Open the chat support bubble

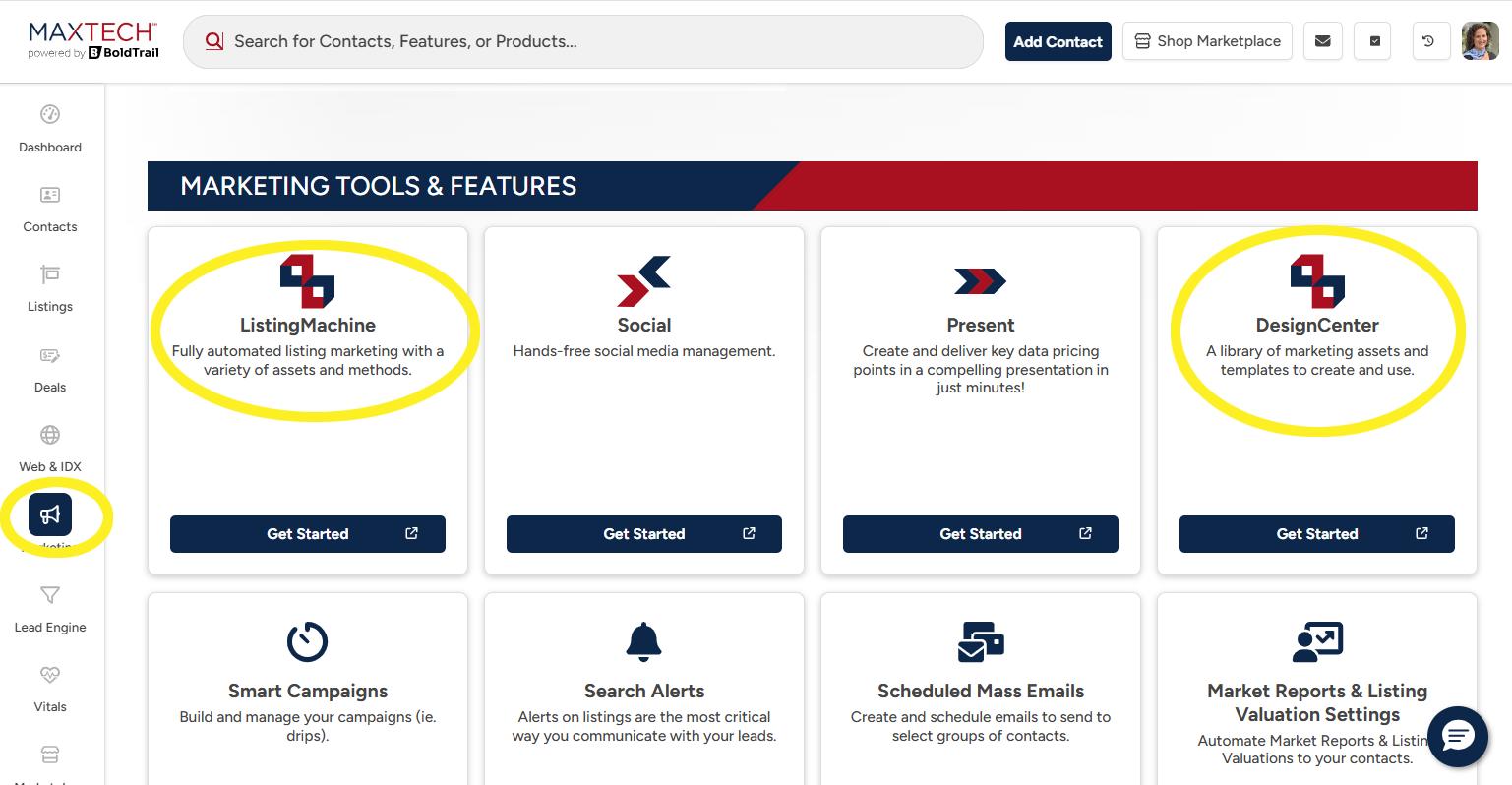click(x=1458, y=736)
